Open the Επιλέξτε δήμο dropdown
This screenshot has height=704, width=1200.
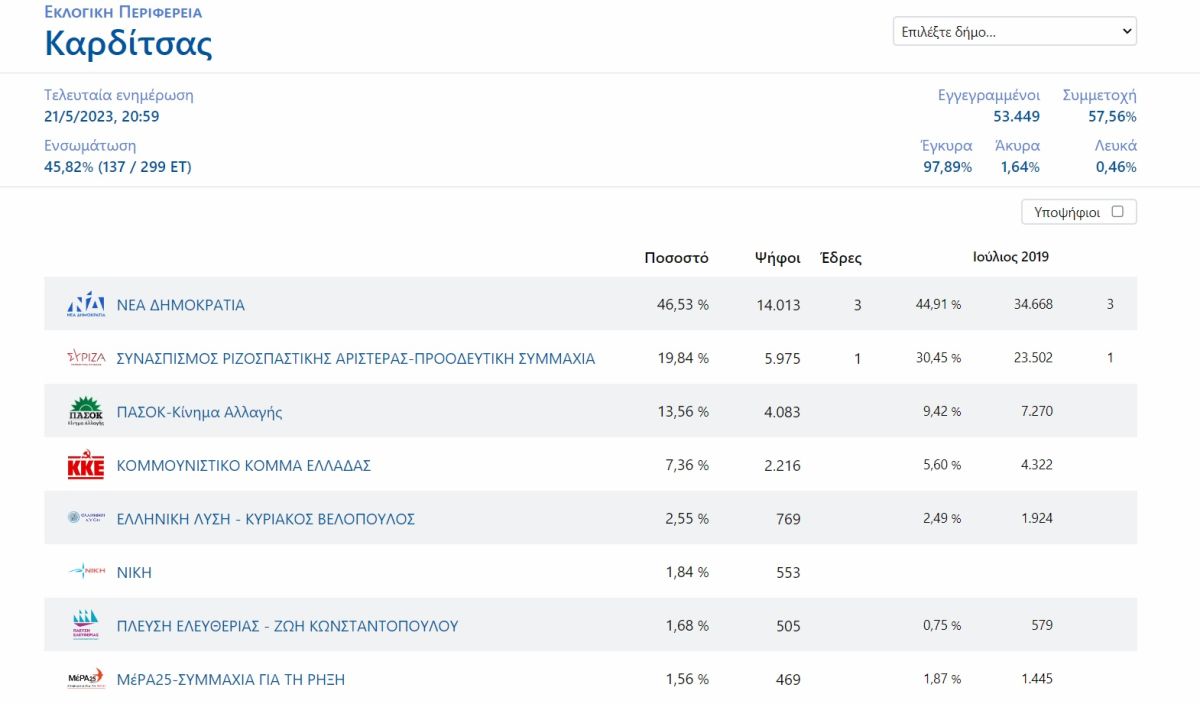(1015, 31)
